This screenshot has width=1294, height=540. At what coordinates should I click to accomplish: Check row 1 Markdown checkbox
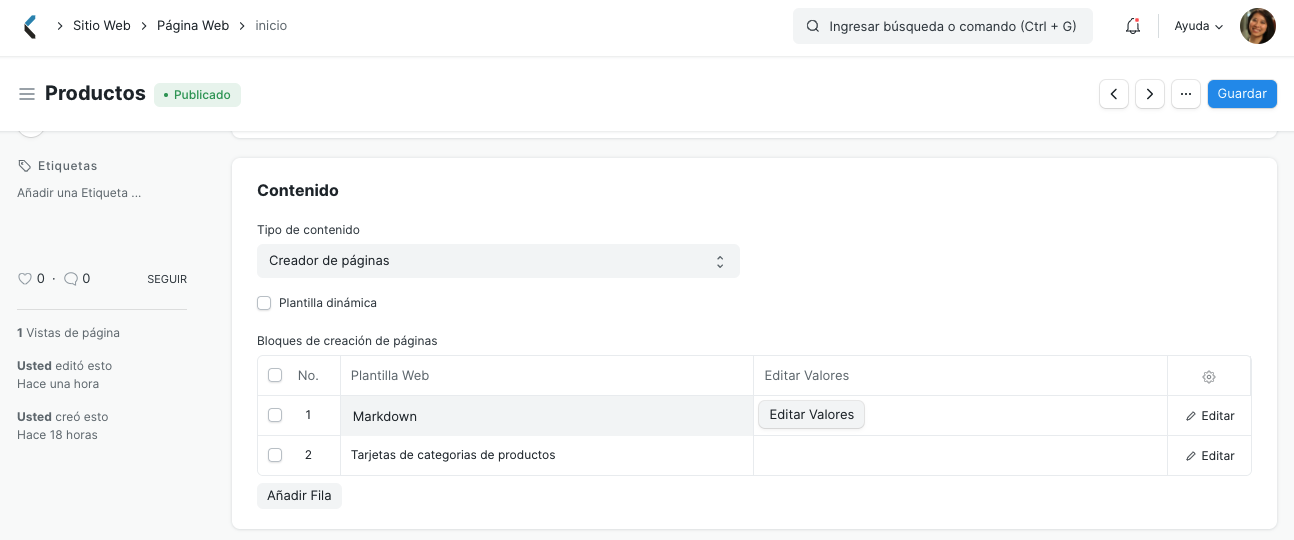275,415
